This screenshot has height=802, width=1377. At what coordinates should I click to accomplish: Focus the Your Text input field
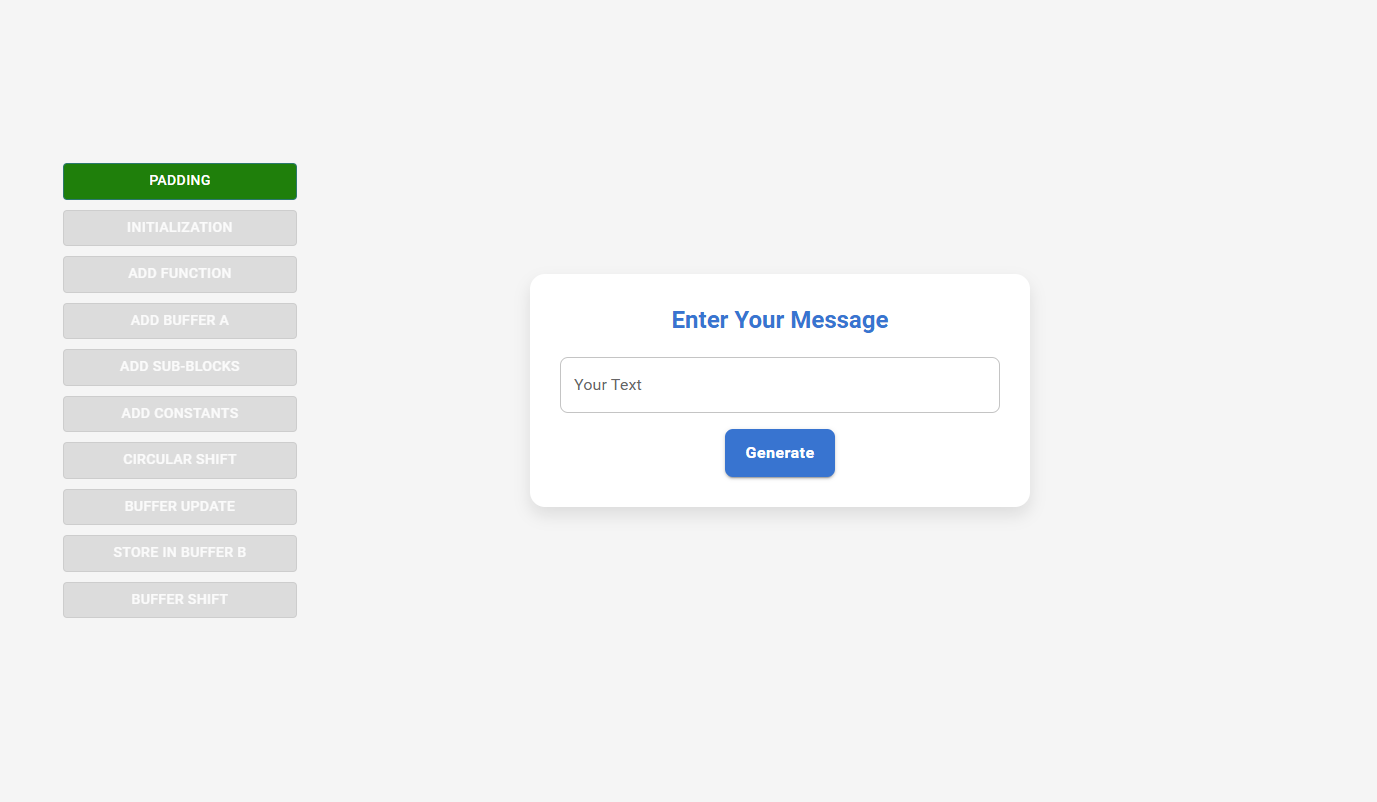[780, 385]
